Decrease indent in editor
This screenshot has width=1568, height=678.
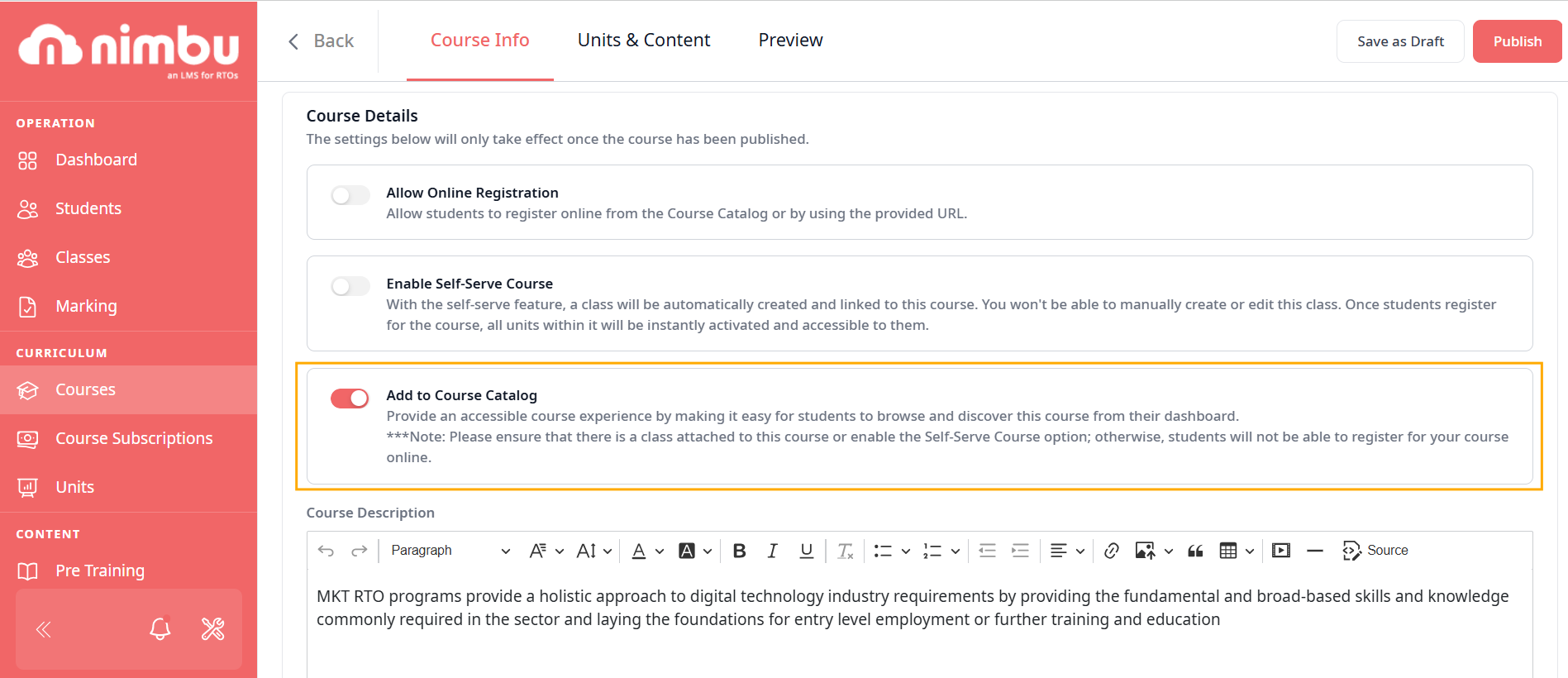pos(987,551)
